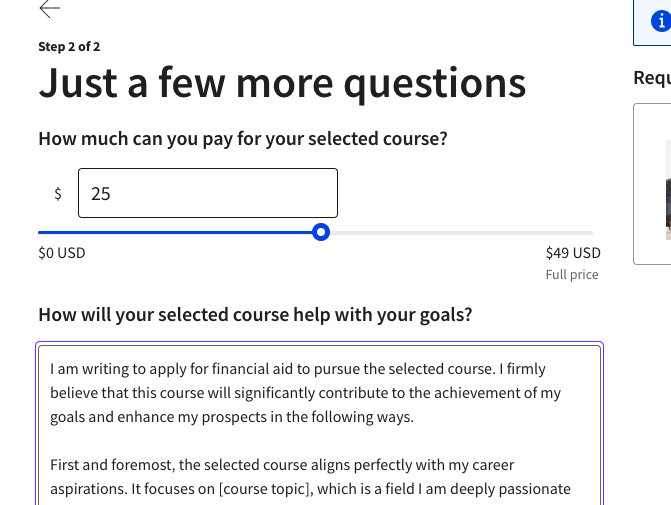Image resolution: width=671 pixels, height=505 pixels.
Task: Click the $0 USD minimum label
Action: coord(62,253)
